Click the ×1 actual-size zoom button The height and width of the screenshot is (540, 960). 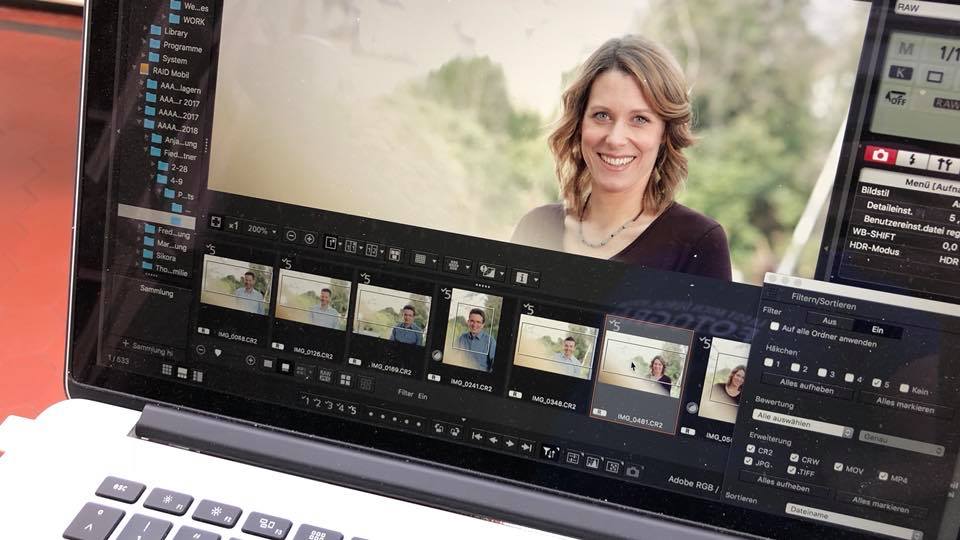[x=233, y=225]
